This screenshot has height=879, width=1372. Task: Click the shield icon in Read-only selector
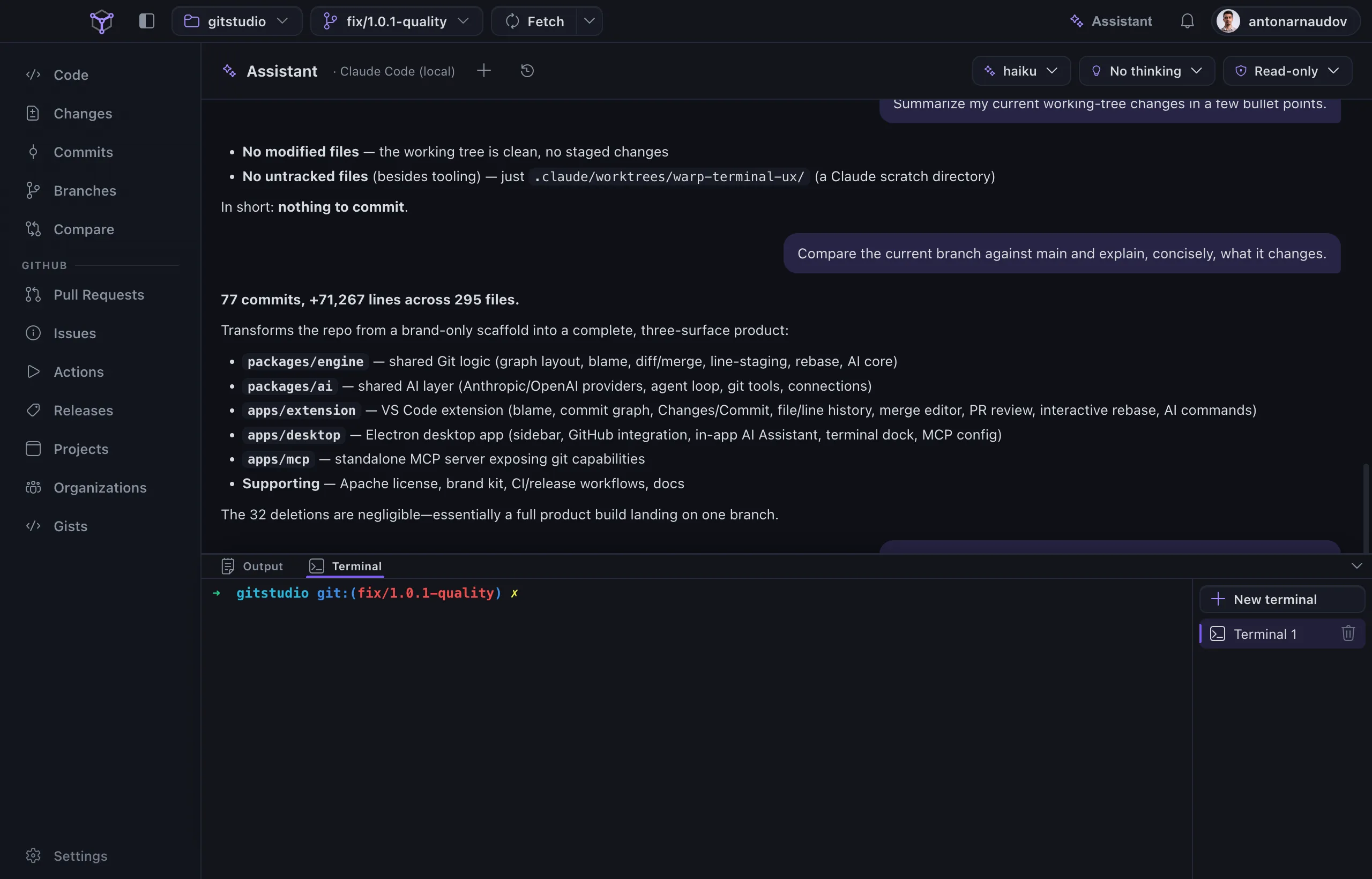(x=1240, y=71)
